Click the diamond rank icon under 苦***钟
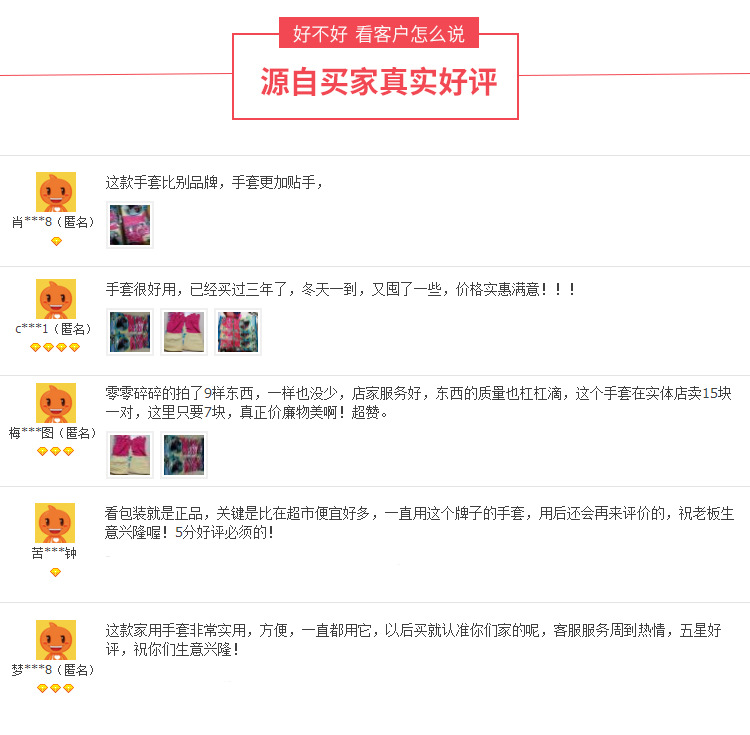 55,572
